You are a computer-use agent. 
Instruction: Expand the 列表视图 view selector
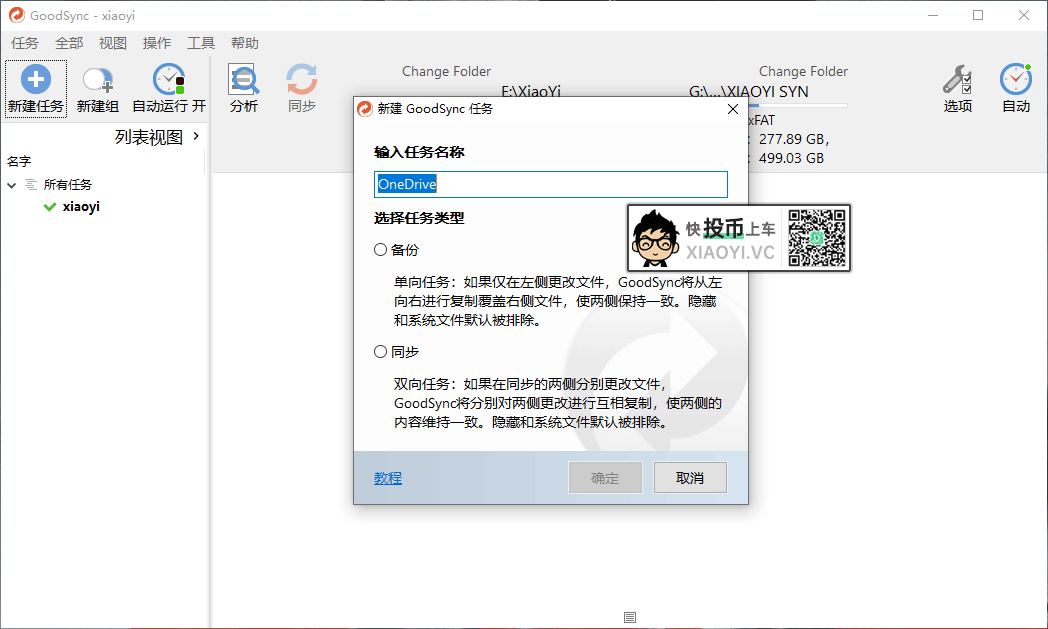point(195,136)
